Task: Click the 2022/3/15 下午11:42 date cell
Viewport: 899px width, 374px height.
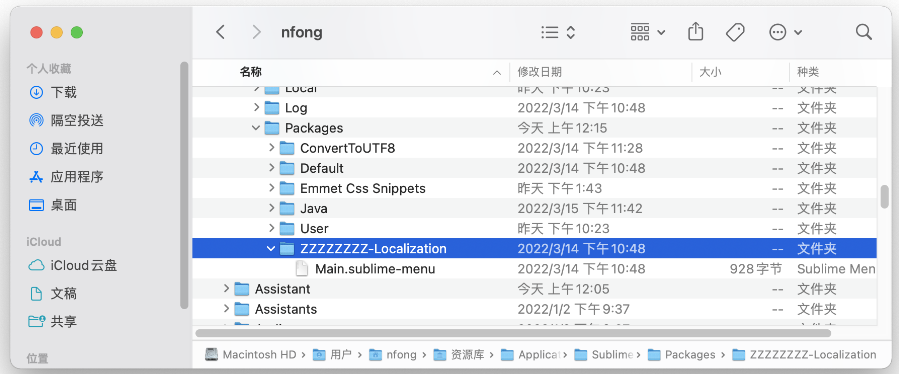Action: 580,208
